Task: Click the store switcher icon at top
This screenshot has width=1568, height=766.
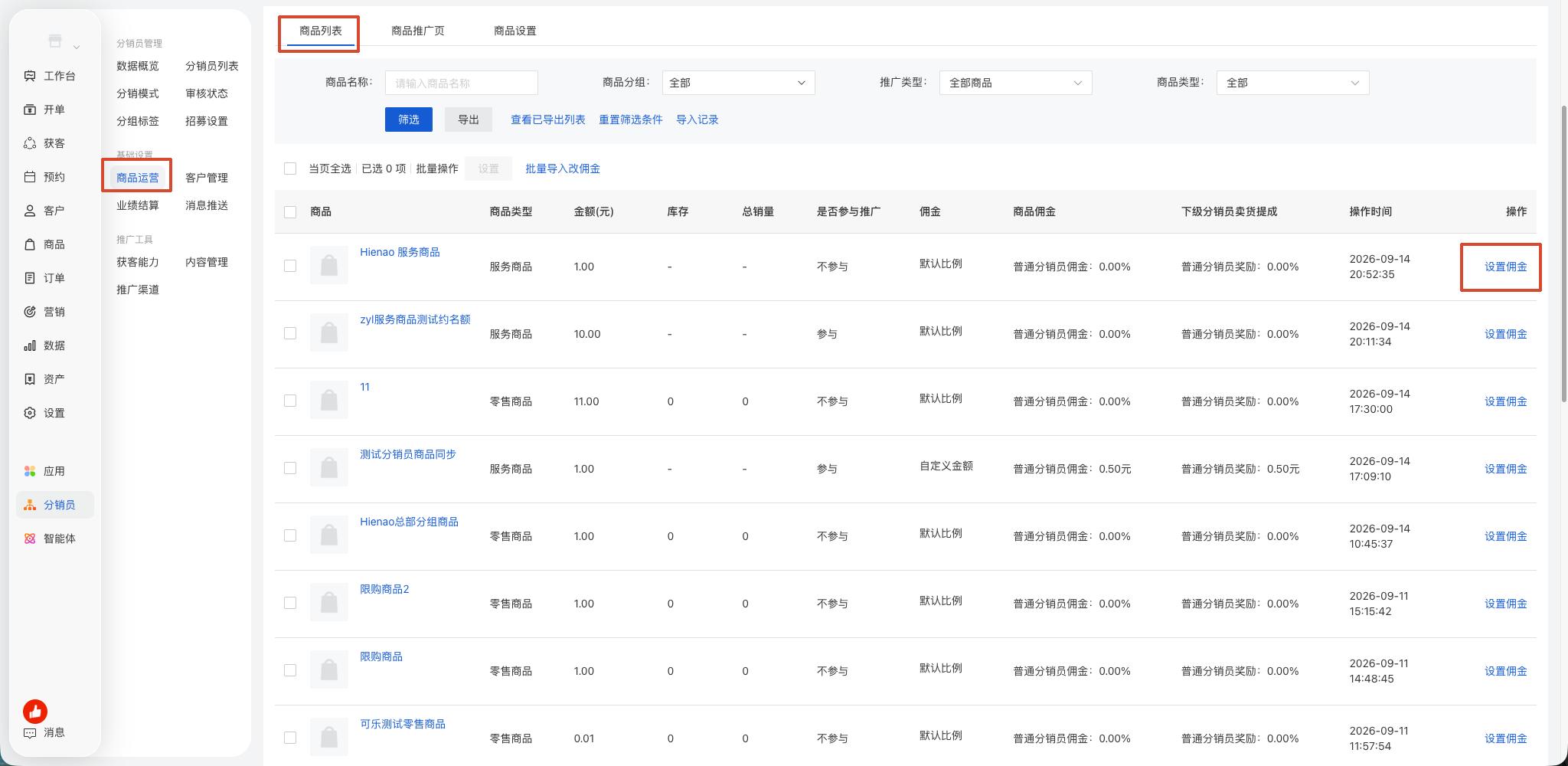Action: tap(55, 41)
